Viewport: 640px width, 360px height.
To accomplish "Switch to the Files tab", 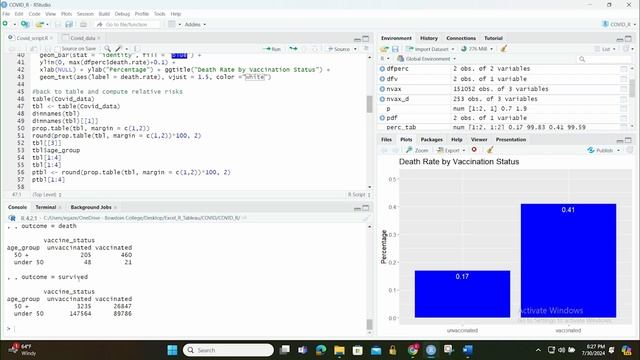I will click(386, 140).
